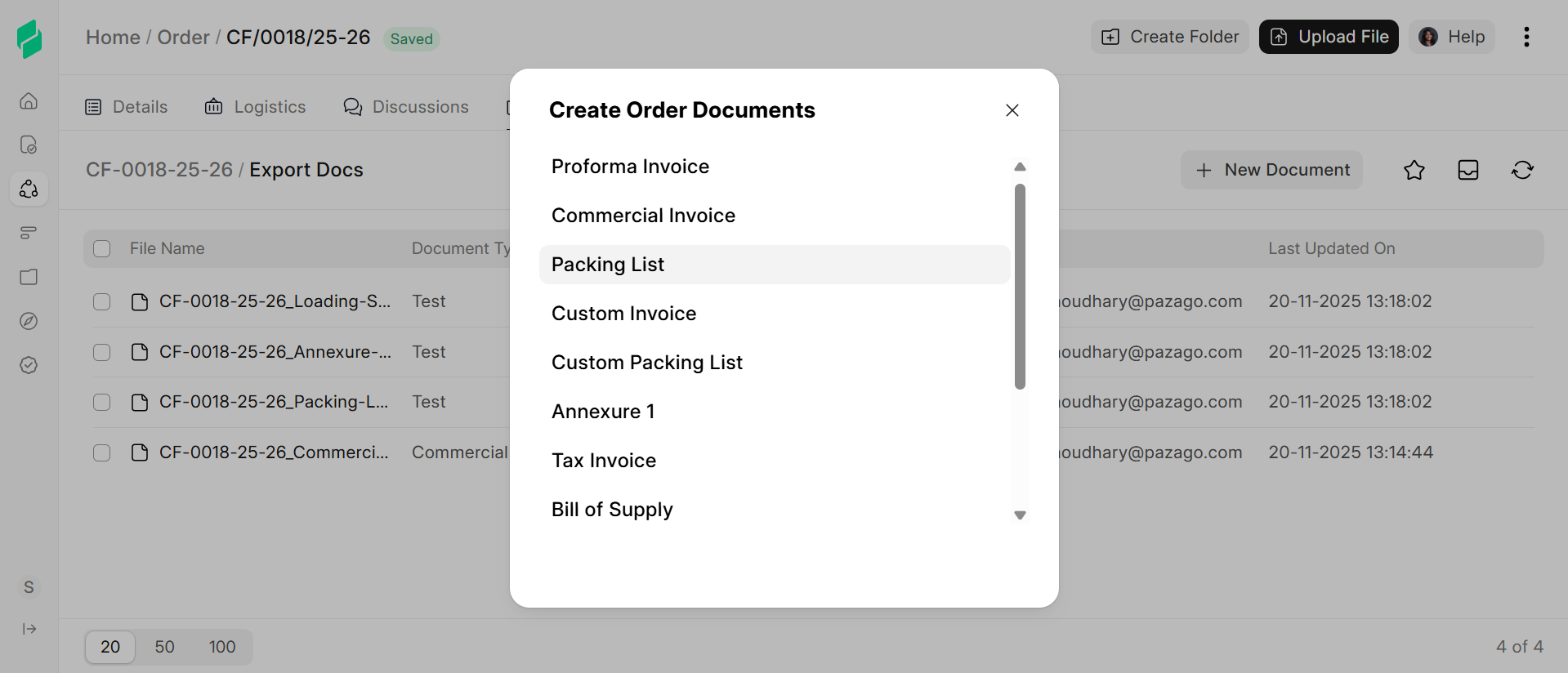
Task: Open the checkmark badge sidebar icon
Action: click(x=29, y=365)
